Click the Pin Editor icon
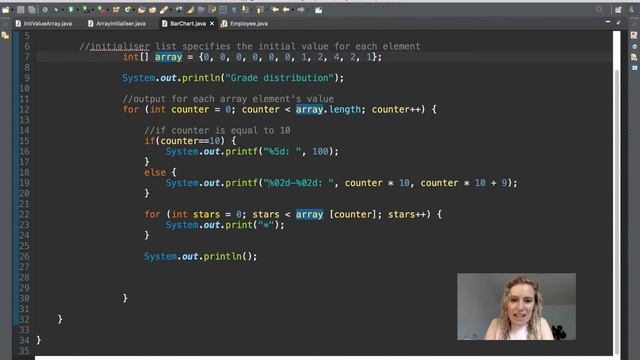The image size is (640, 360). pyautogui.click(x=318, y=10)
